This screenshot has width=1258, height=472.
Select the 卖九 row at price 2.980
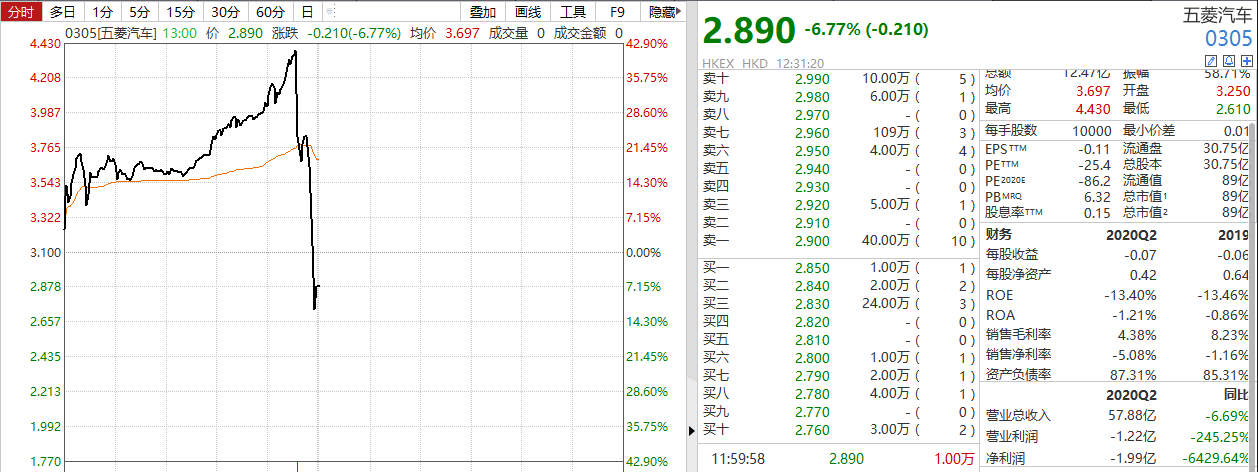pos(838,96)
